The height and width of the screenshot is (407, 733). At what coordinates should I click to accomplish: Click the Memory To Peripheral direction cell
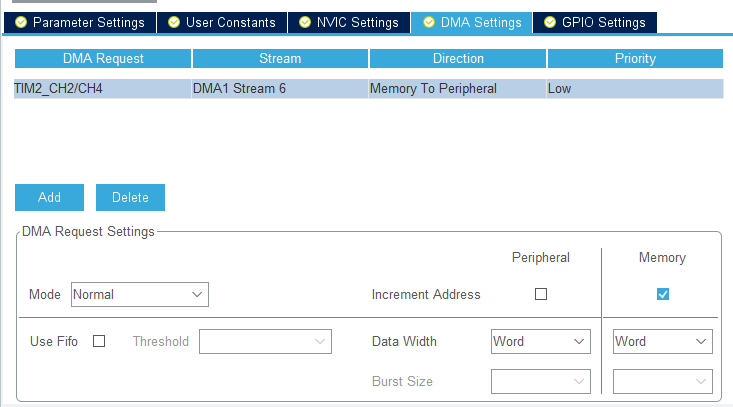point(457,88)
